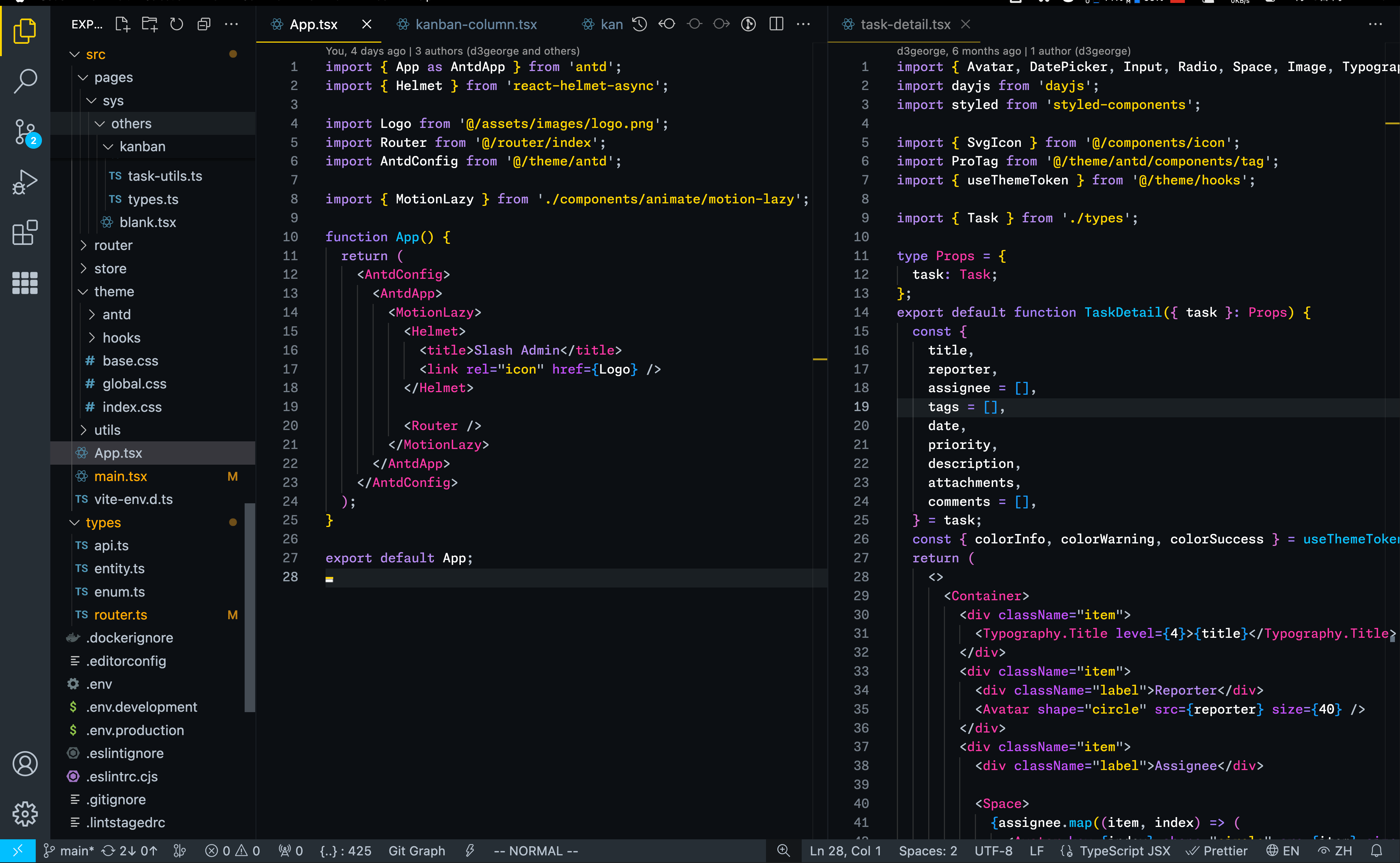Click New File icon in Explorer header

122,24
